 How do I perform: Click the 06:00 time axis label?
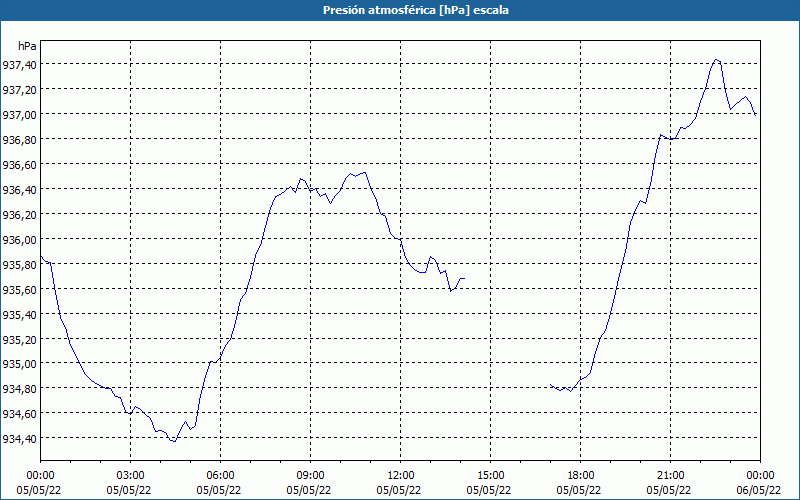220,476
